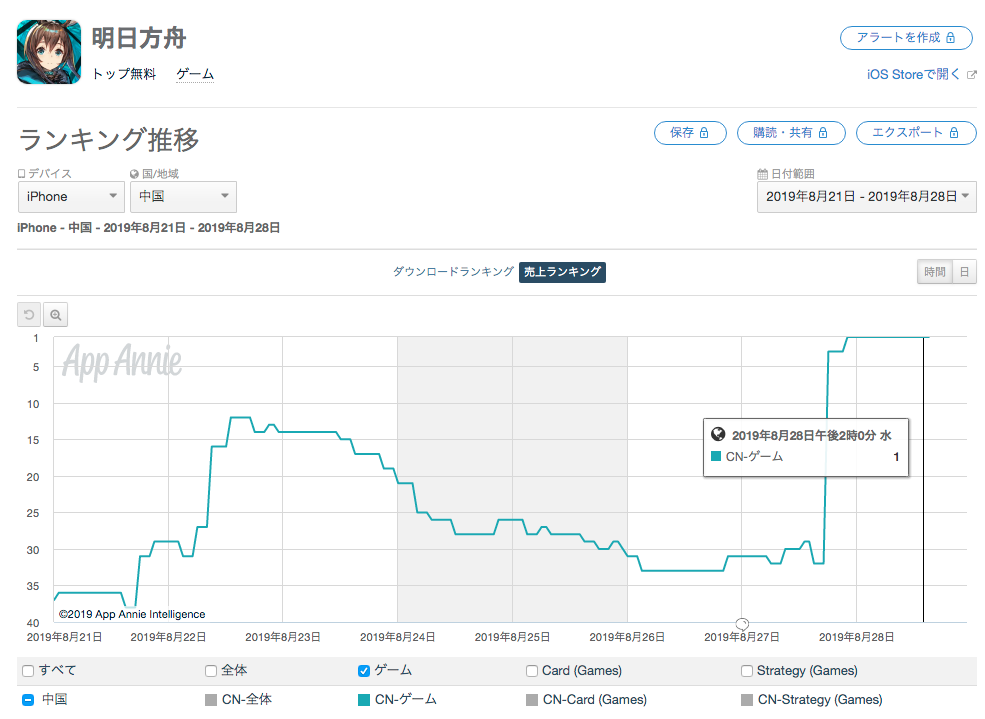Click the CN-ゲーム teal color swatch
985x719 pixels.
pyautogui.click(x=364, y=700)
